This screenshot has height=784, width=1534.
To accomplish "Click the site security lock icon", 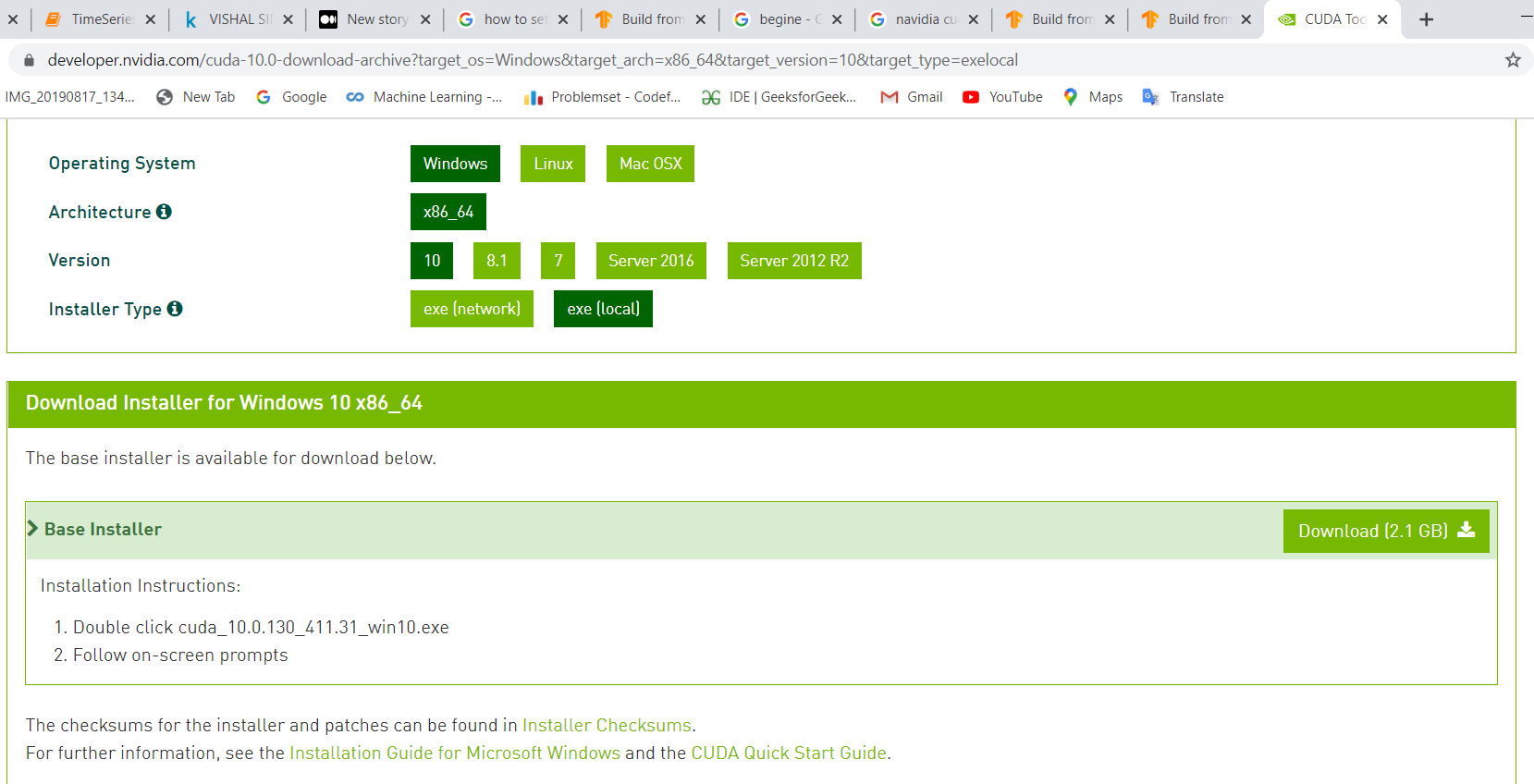I will tap(29, 60).
